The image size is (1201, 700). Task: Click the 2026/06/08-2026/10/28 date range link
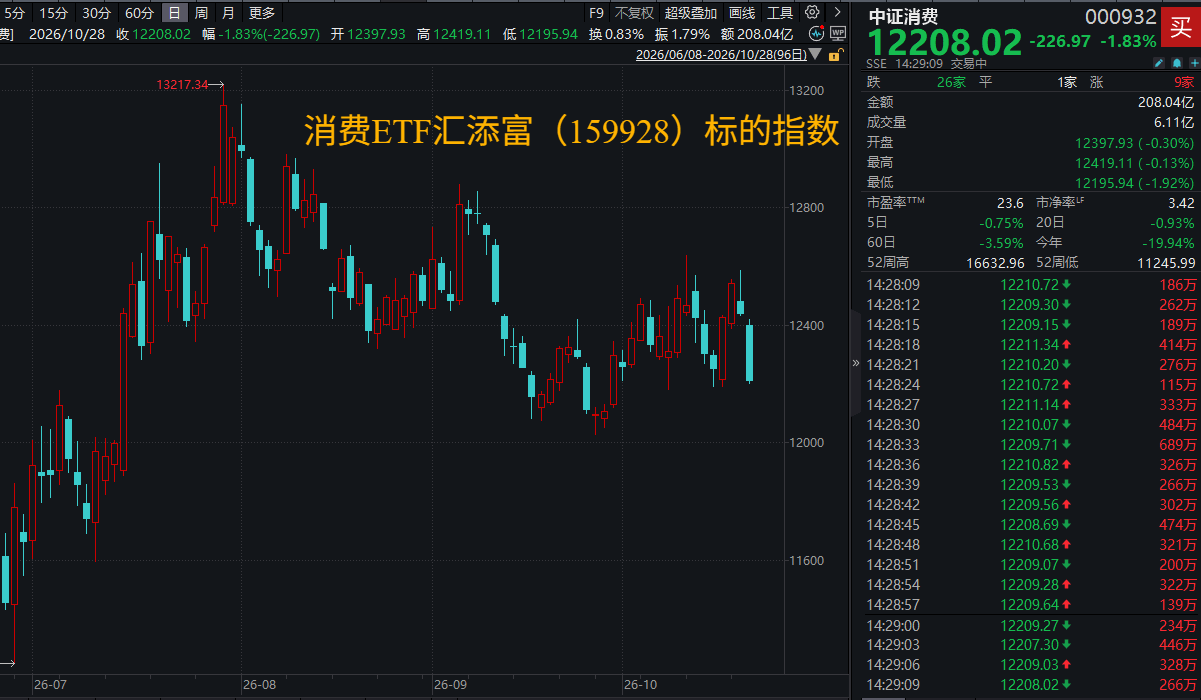[720, 54]
